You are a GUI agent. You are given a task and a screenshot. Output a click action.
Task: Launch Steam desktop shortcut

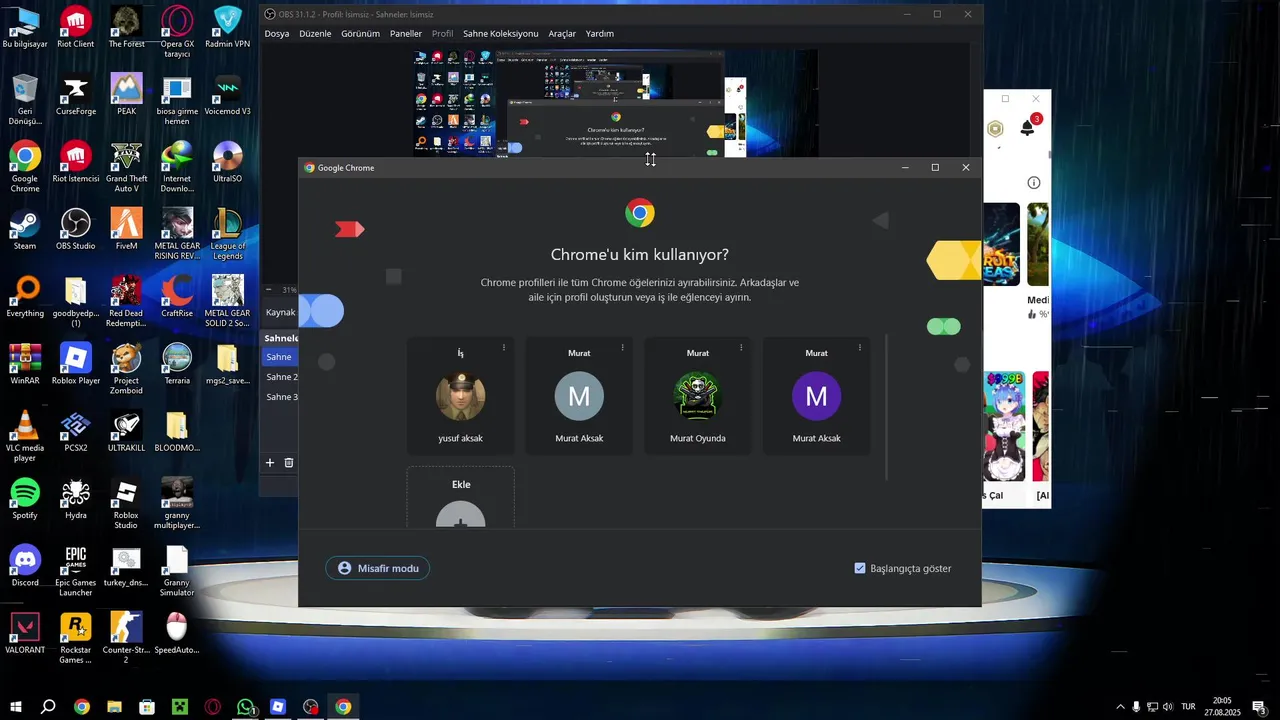tap(25, 230)
